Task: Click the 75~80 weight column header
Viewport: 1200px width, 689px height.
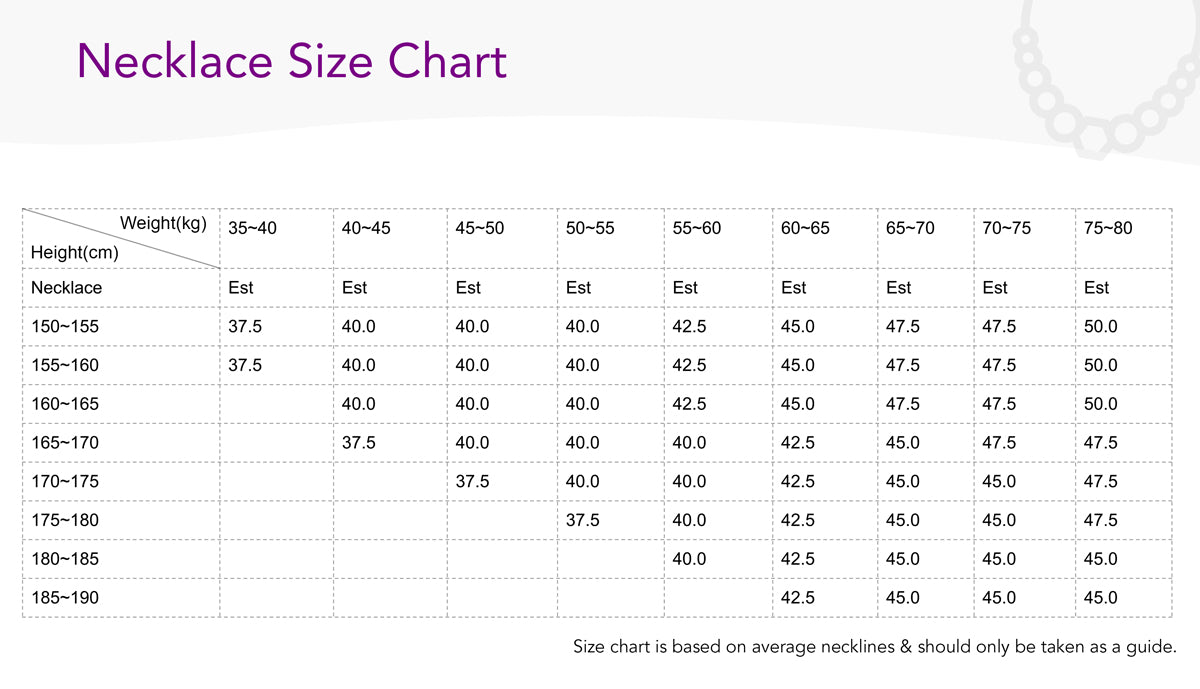Action: [1108, 228]
